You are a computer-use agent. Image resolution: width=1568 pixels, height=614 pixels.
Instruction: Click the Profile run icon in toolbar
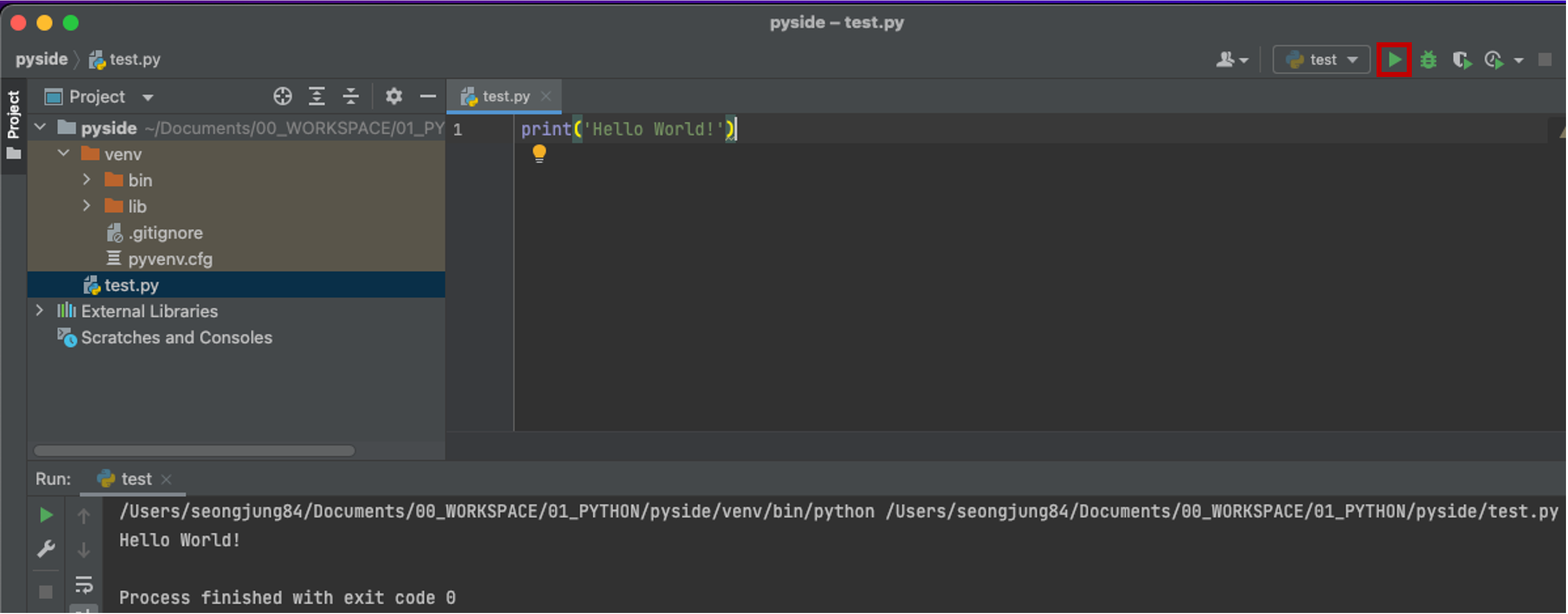coord(1495,59)
